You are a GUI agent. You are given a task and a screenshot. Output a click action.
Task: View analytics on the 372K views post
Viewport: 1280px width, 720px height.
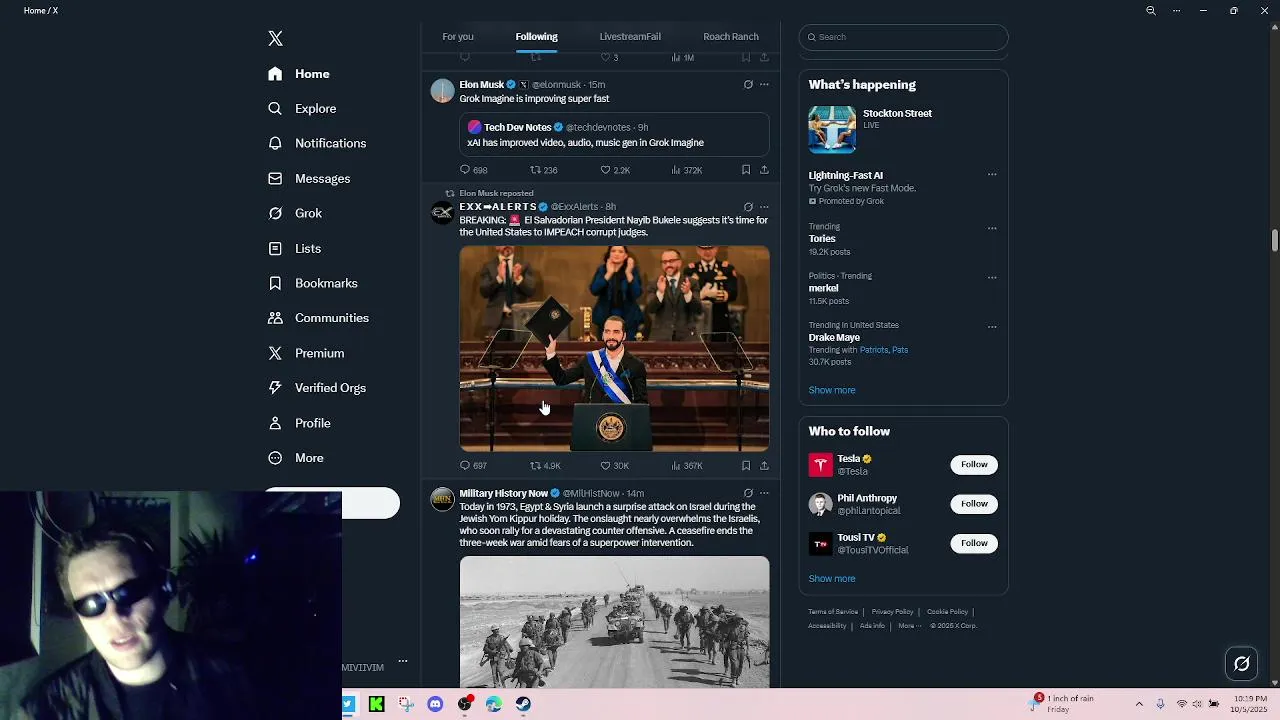click(687, 170)
